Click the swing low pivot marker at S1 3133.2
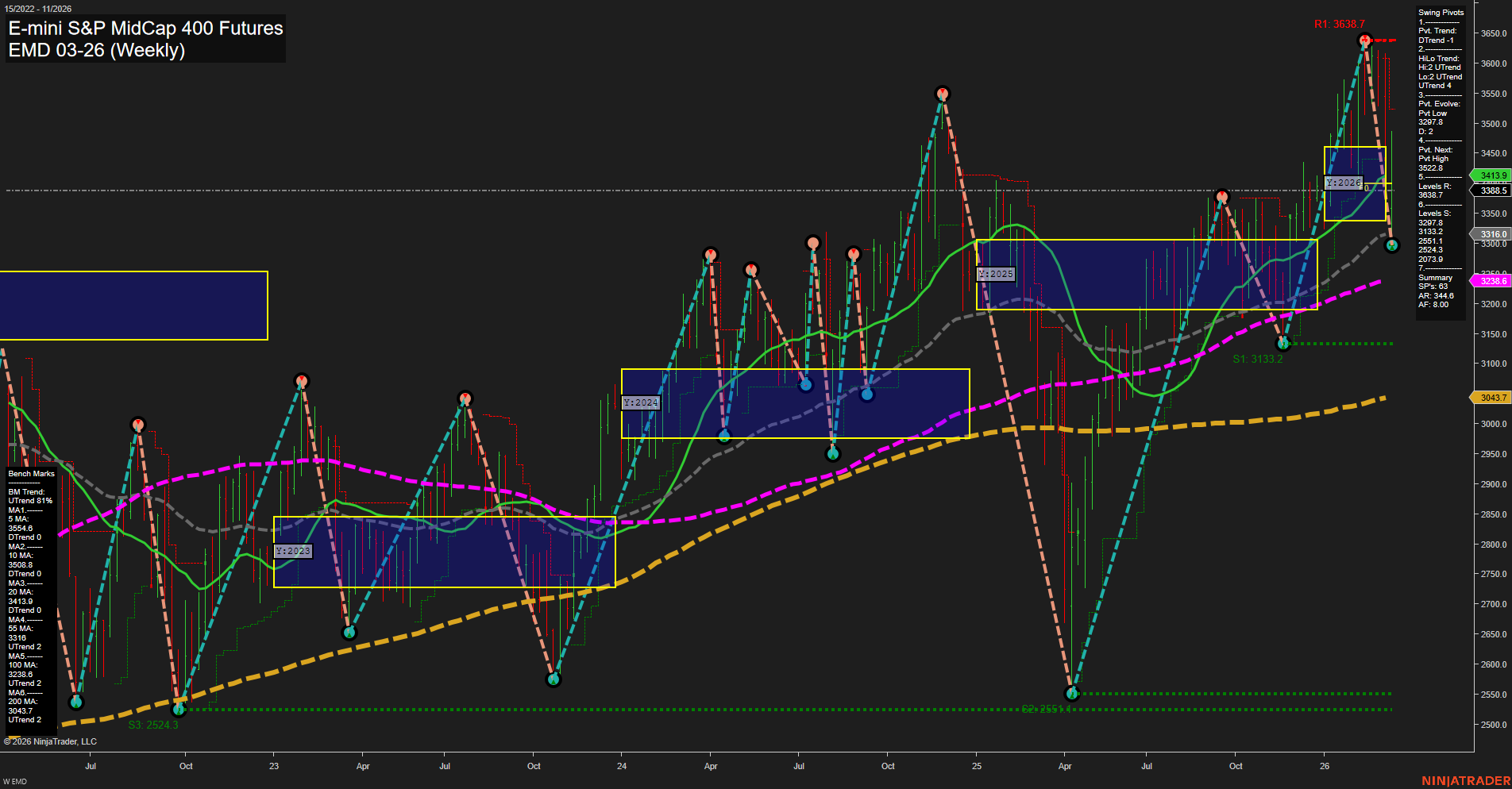Viewport: 1512px width, 789px height. click(x=1282, y=344)
